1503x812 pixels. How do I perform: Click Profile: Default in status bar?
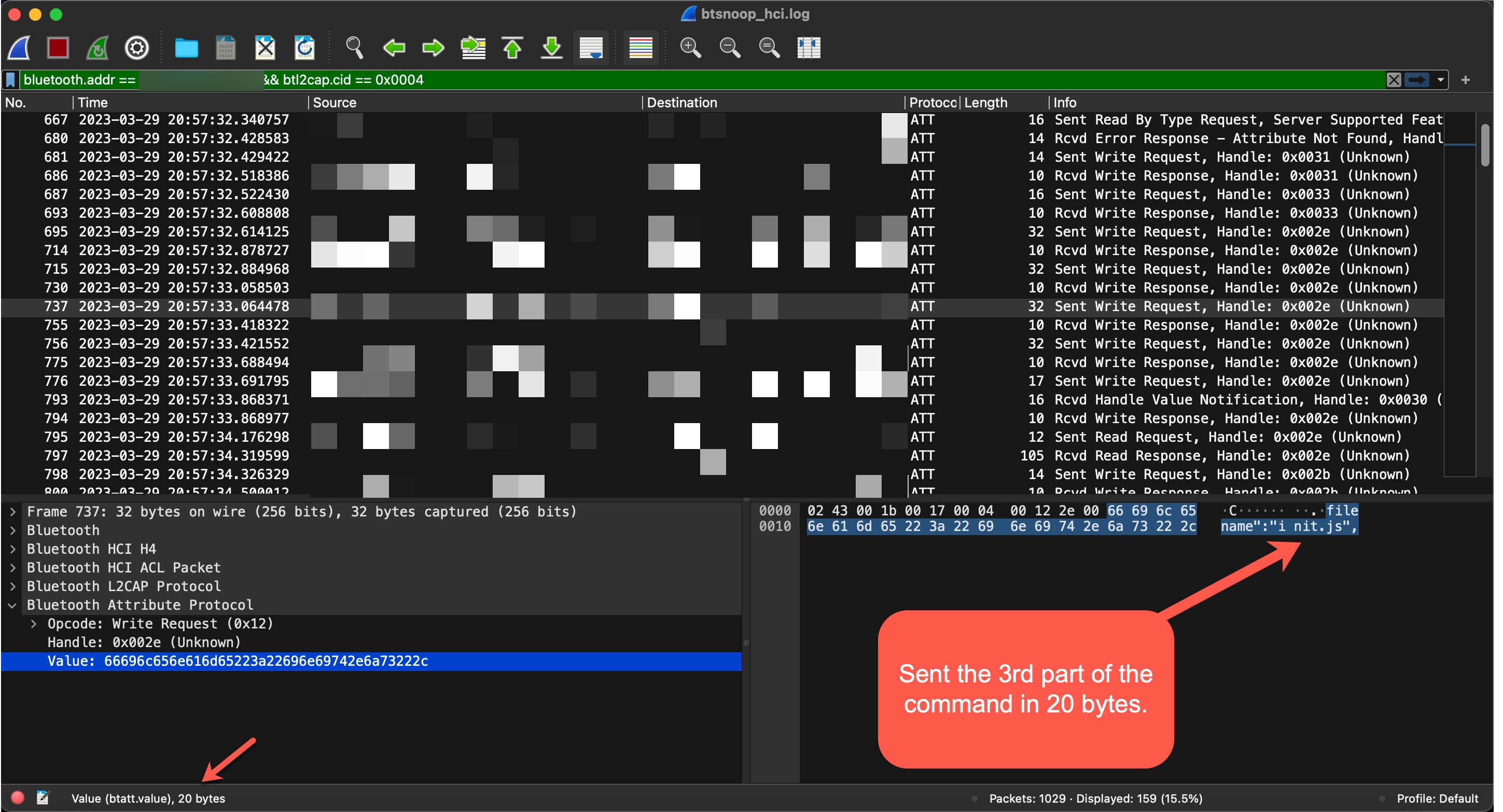click(1437, 798)
